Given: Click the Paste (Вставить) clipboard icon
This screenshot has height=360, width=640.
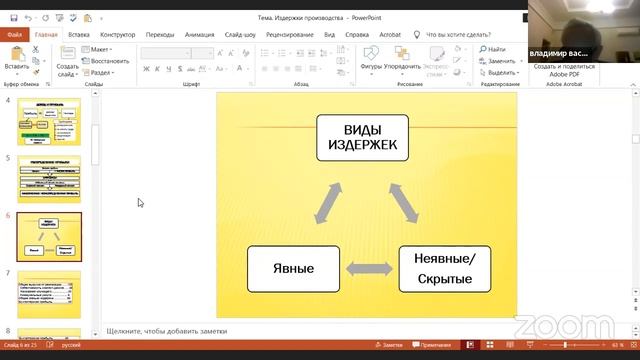Looking at the screenshot, I should pos(17,54).
